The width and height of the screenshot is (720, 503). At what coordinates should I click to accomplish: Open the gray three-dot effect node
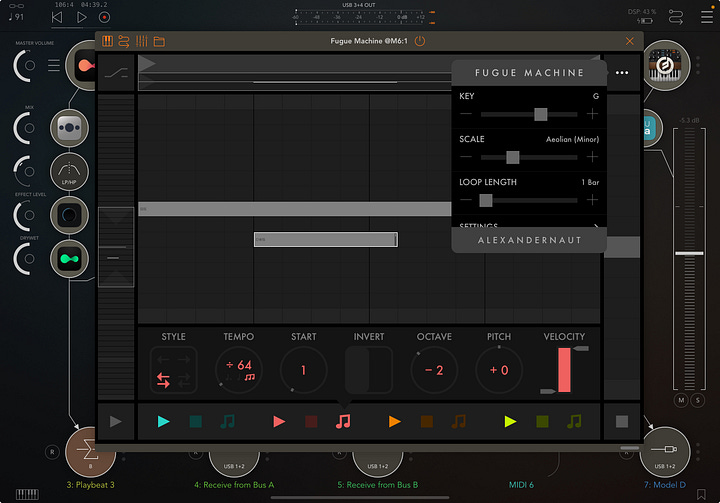pyautogui.click(x=69, y=128)
